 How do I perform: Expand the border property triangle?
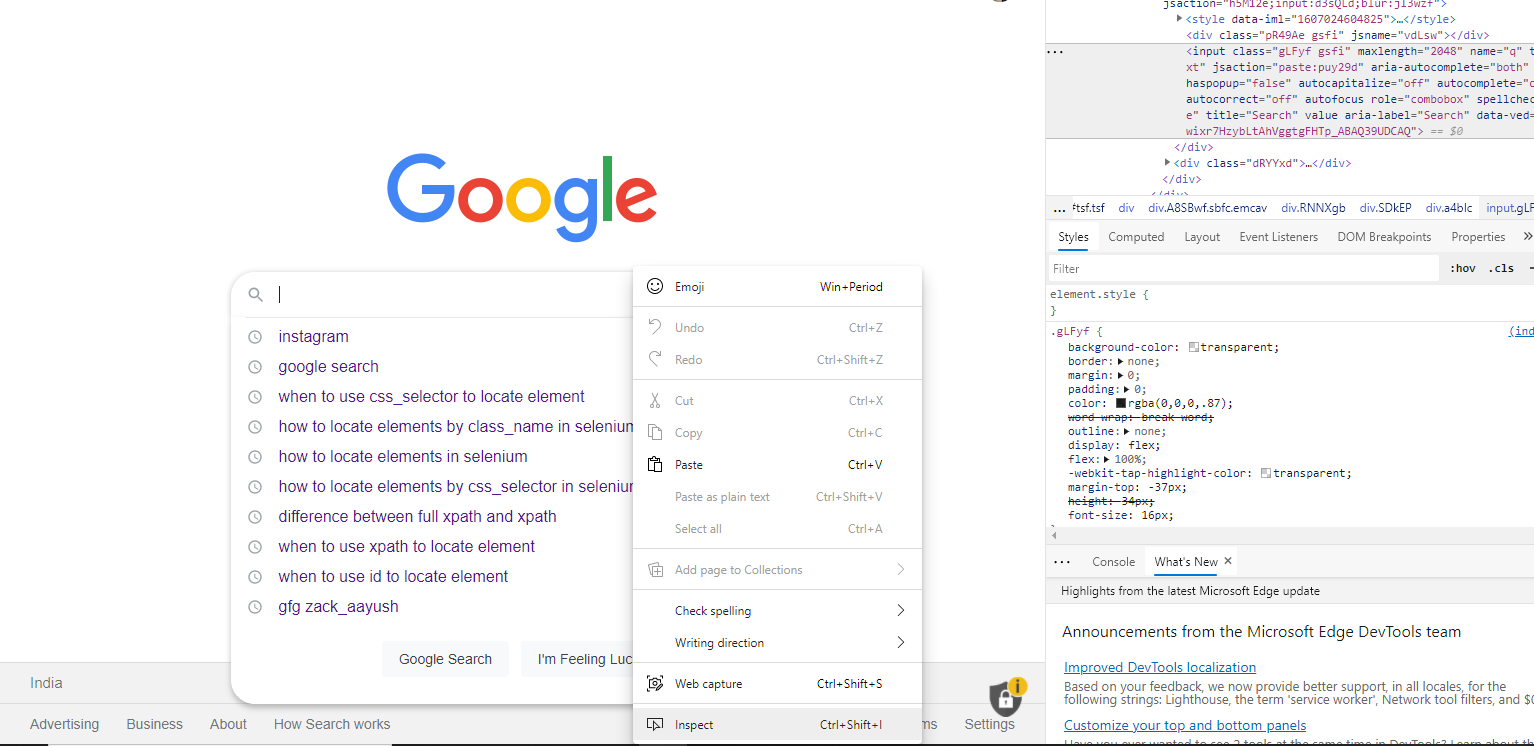pos(1120,361)
